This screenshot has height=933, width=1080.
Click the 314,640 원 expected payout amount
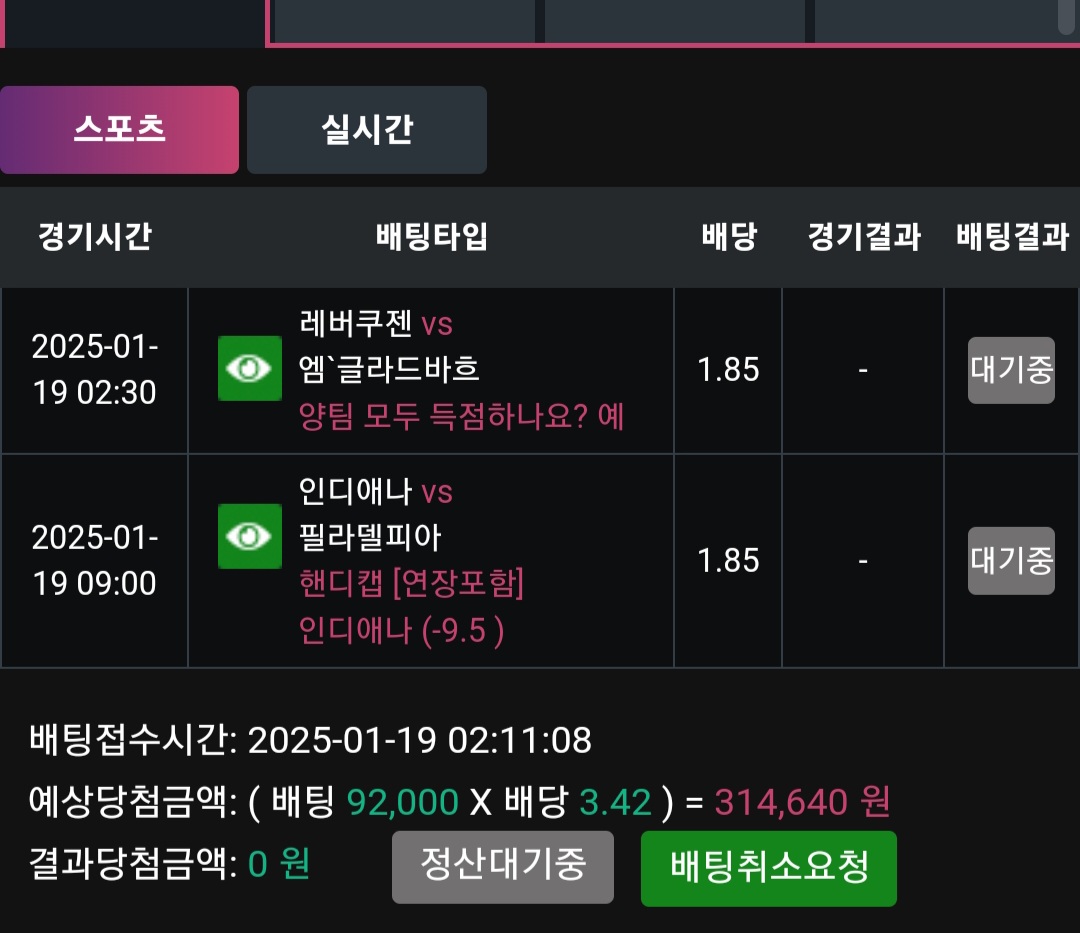pos(802,802)
